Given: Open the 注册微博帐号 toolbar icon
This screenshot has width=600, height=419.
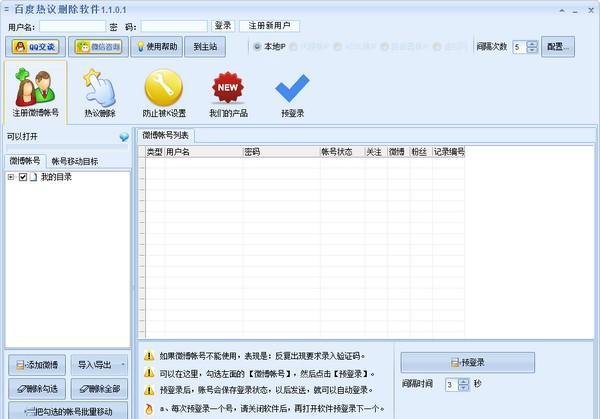Looking at the screenshot, I should (x=35, y=92).
